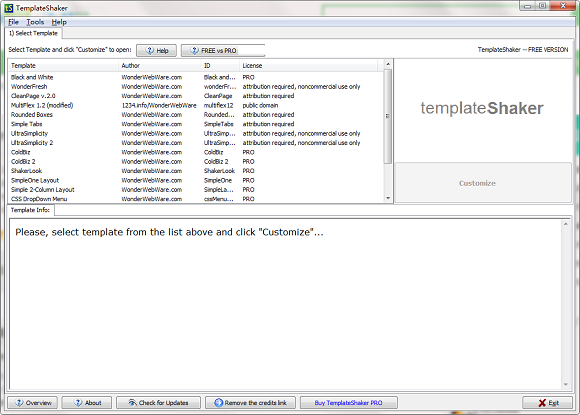Sort by the Author column header
The image size is (580, 415).
click(160, 66)
